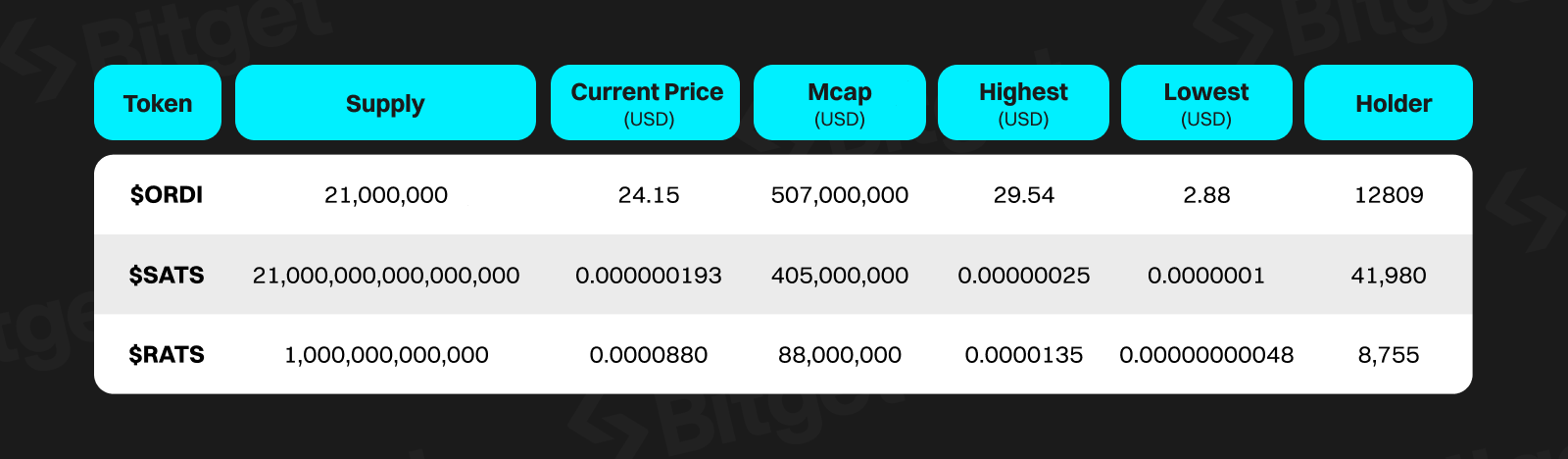Select ORDI holder count 12809

pos(1389,195)
